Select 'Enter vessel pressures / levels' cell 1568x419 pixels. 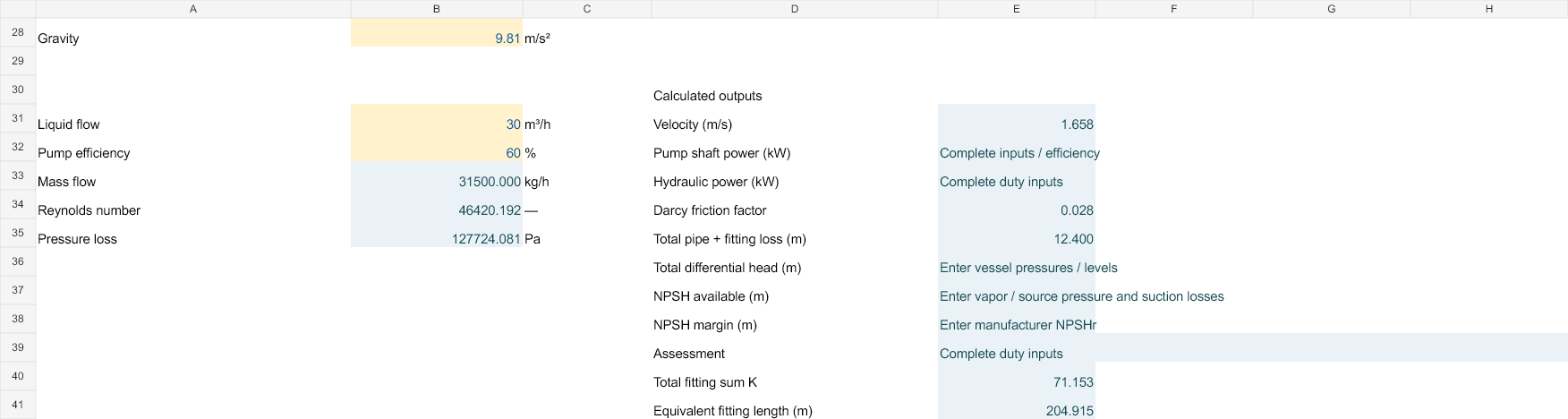coord(1017,261)
